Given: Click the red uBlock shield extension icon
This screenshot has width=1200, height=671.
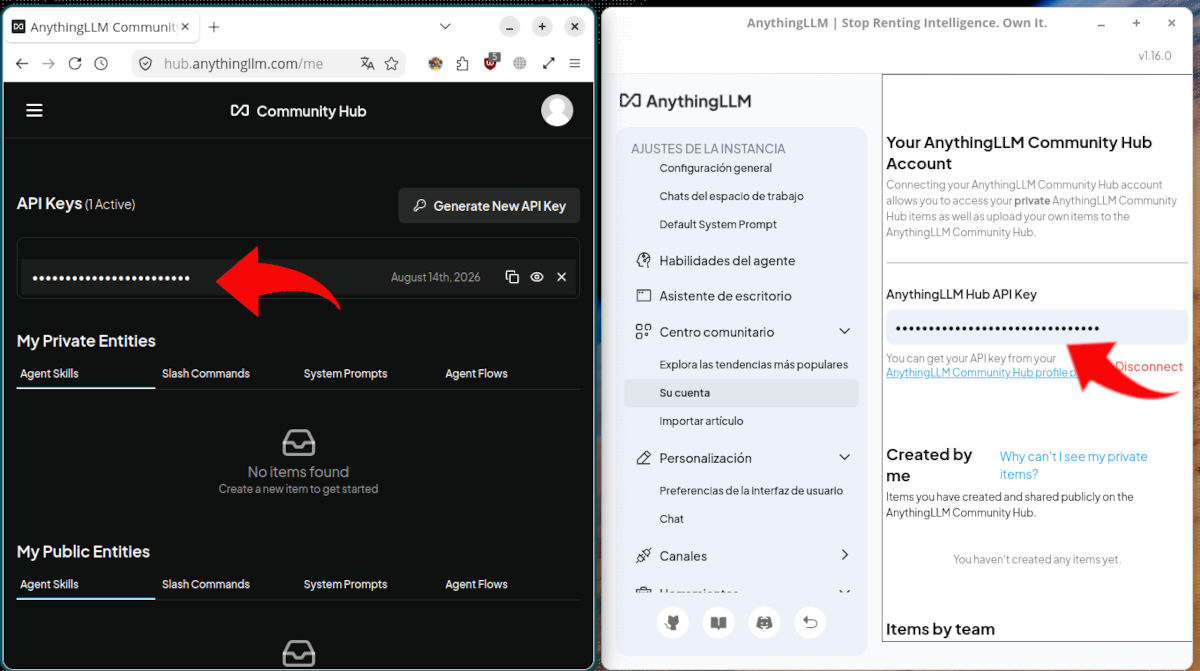Looking at the screenshot, I should point(491,63).
